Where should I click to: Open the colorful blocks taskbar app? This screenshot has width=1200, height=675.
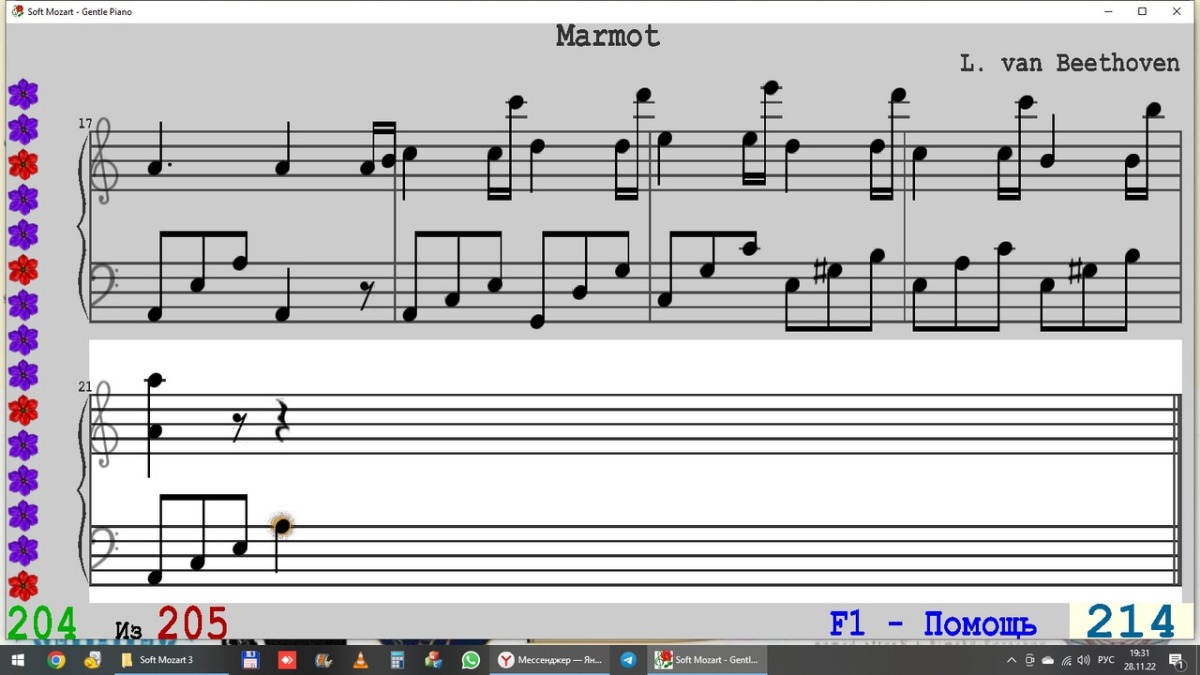click(434, 660)
